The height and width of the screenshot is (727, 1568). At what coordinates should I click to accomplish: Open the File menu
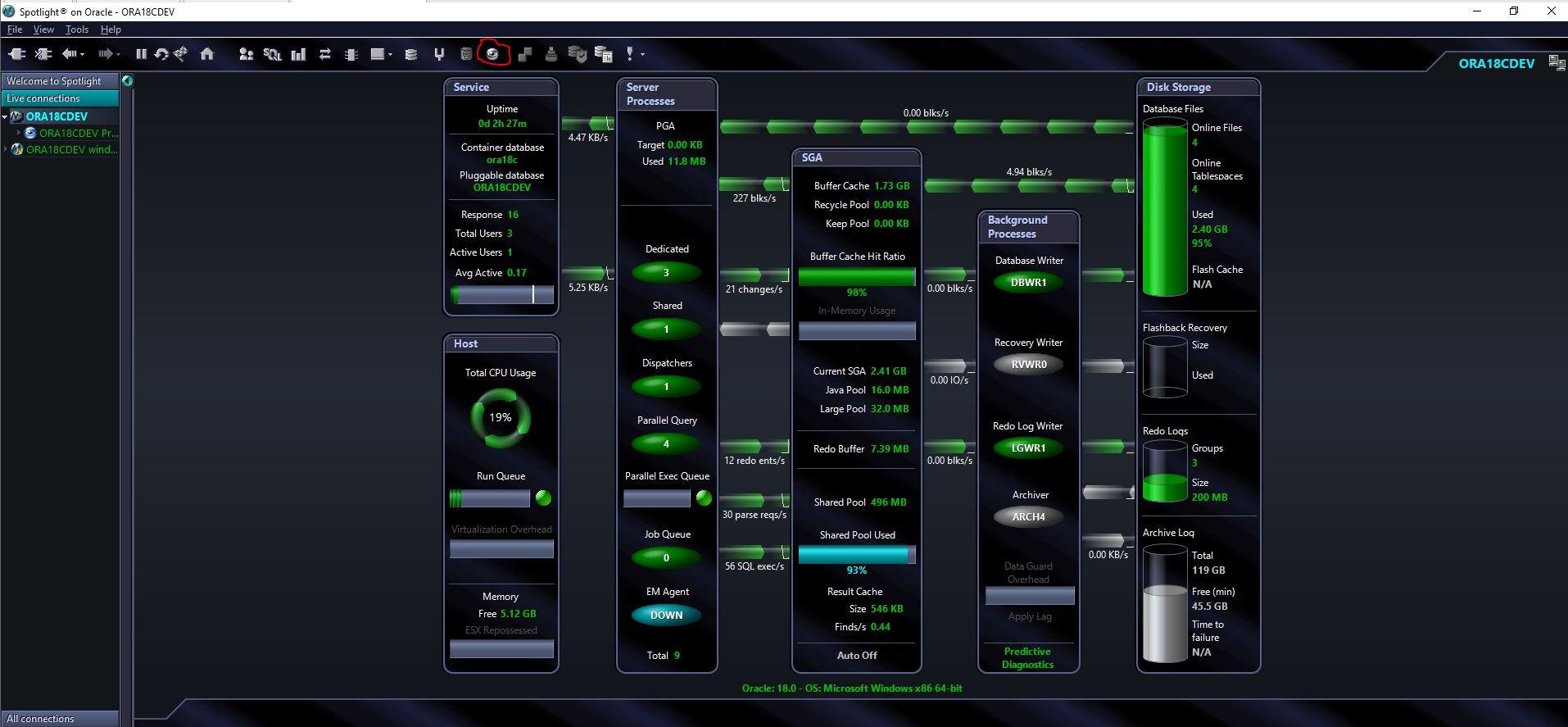(x=14, y=30)
